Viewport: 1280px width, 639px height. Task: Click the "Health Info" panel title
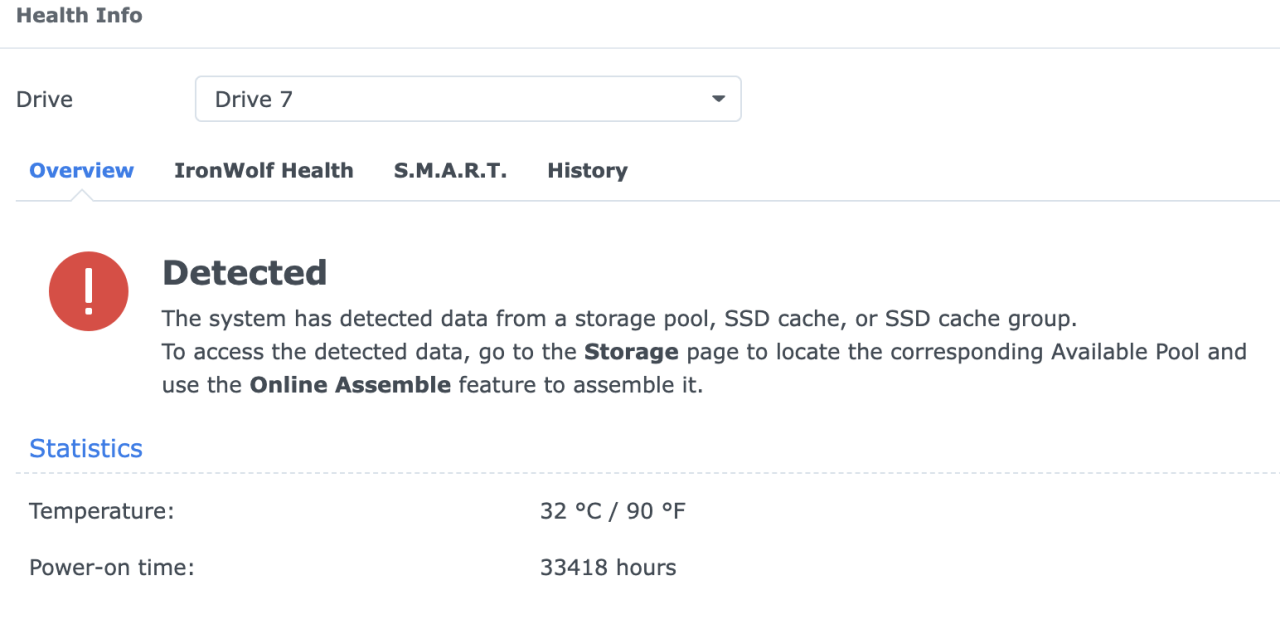[x=79, y=16]
